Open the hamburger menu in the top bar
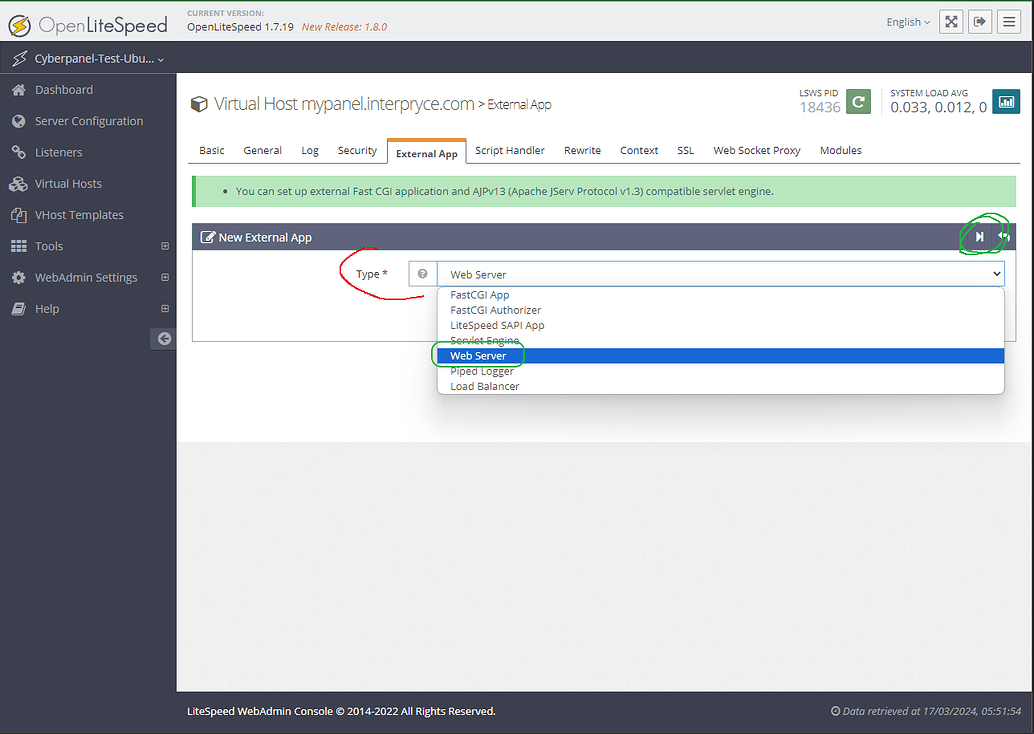The height and width of the screenshot is (734, 1034). (x=1008, y=21)
